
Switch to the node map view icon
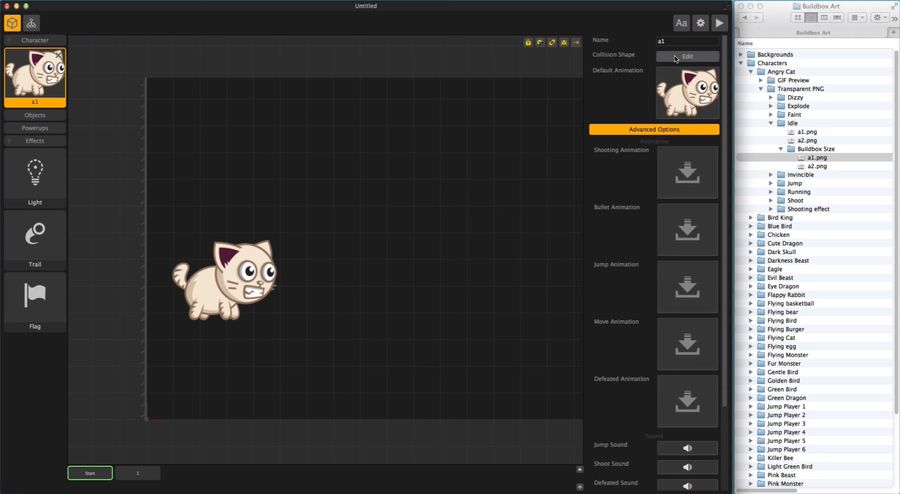tap(31, 23)
